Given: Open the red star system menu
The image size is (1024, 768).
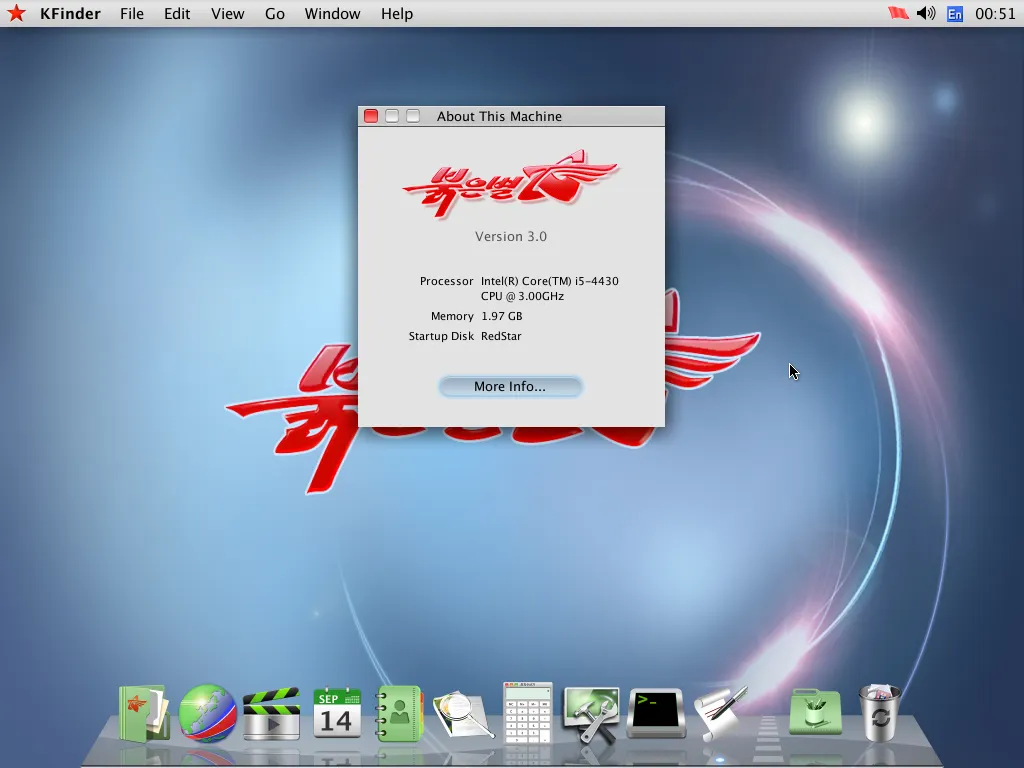Looking at the screenshot, I should 16,13.
